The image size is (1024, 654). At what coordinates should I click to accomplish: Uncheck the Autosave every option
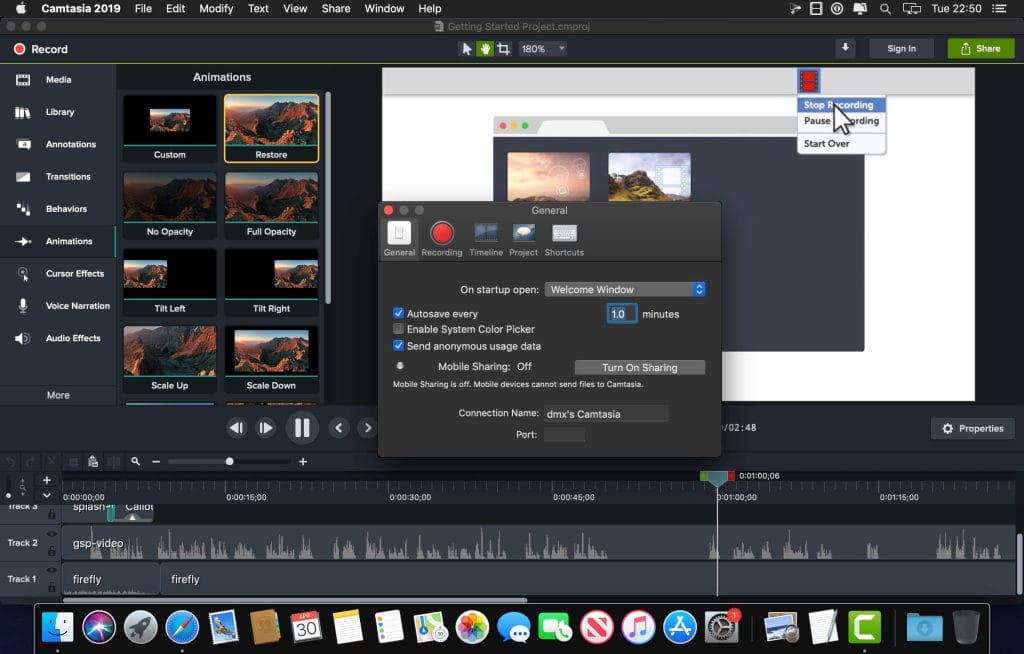(x=398, y=313)
